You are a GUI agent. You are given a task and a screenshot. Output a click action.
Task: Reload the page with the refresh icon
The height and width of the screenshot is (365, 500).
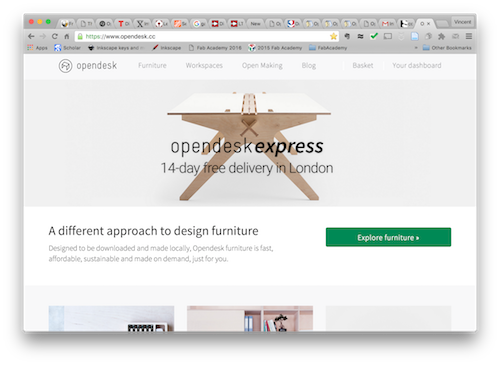coord(55,36)
